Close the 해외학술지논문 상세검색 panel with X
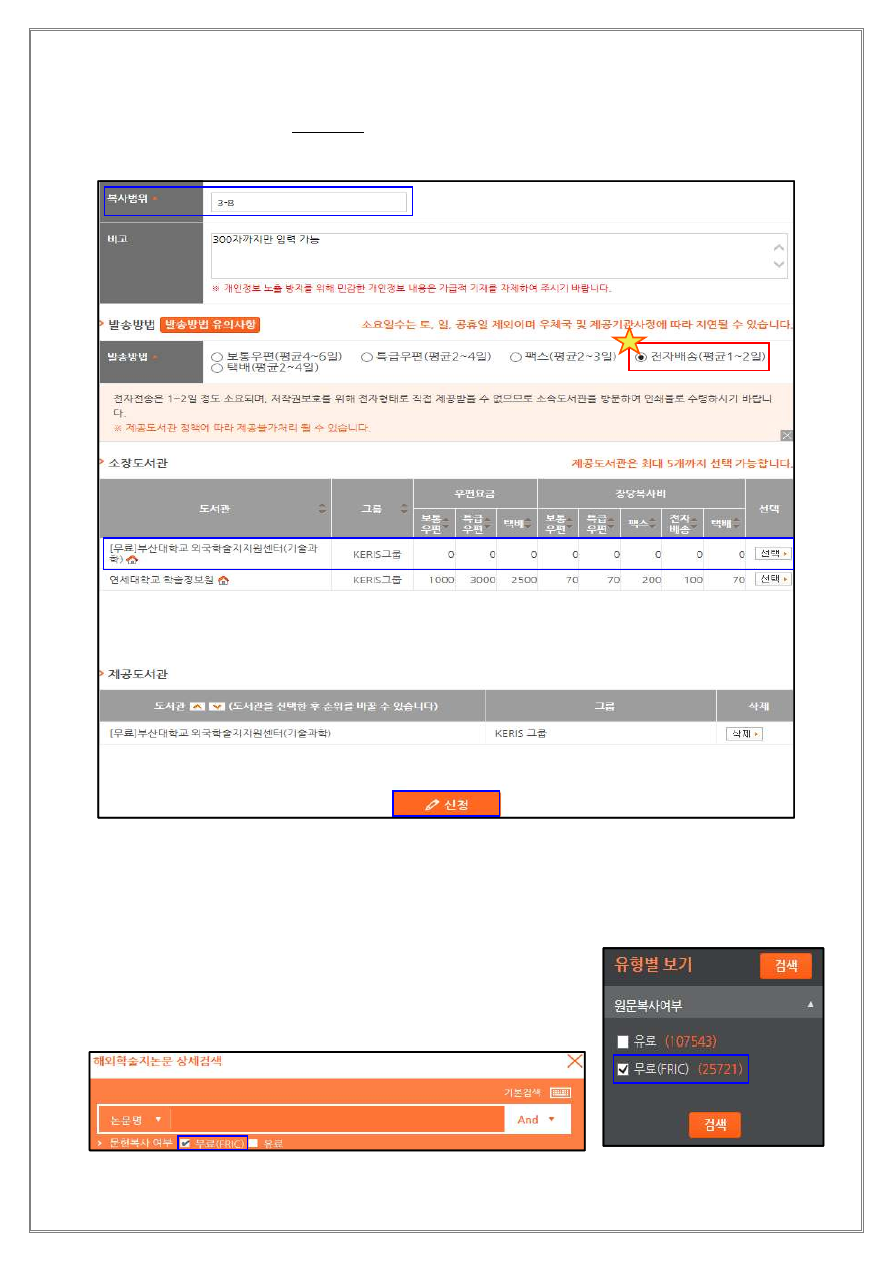 [x=574, y=1062]
